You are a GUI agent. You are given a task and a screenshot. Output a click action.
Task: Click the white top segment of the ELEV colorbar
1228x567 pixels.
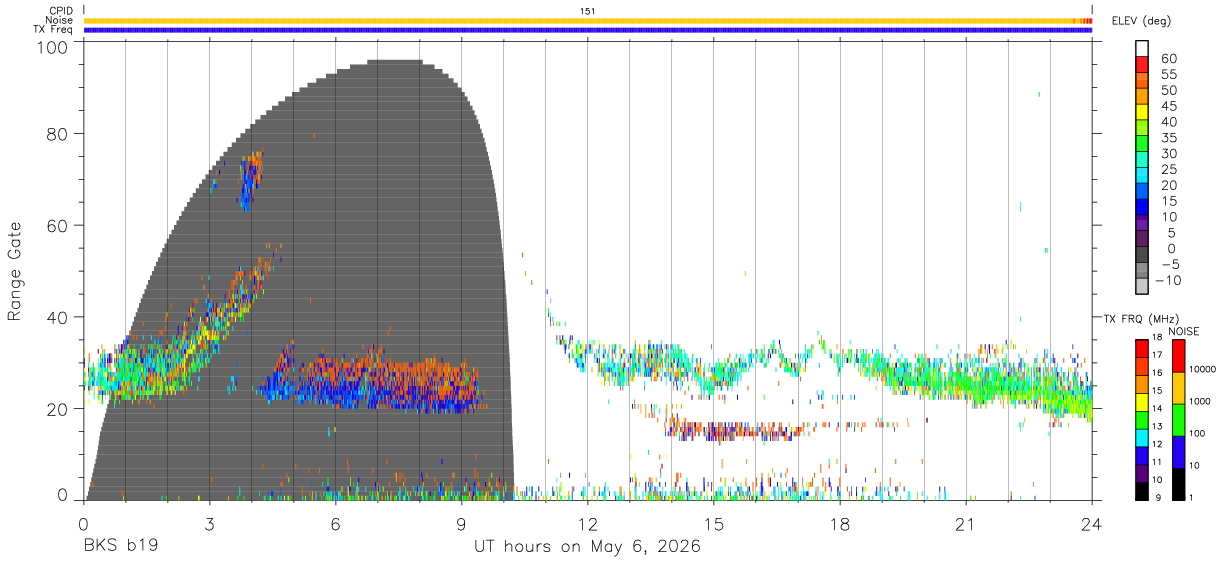(x=1142, y=49)
